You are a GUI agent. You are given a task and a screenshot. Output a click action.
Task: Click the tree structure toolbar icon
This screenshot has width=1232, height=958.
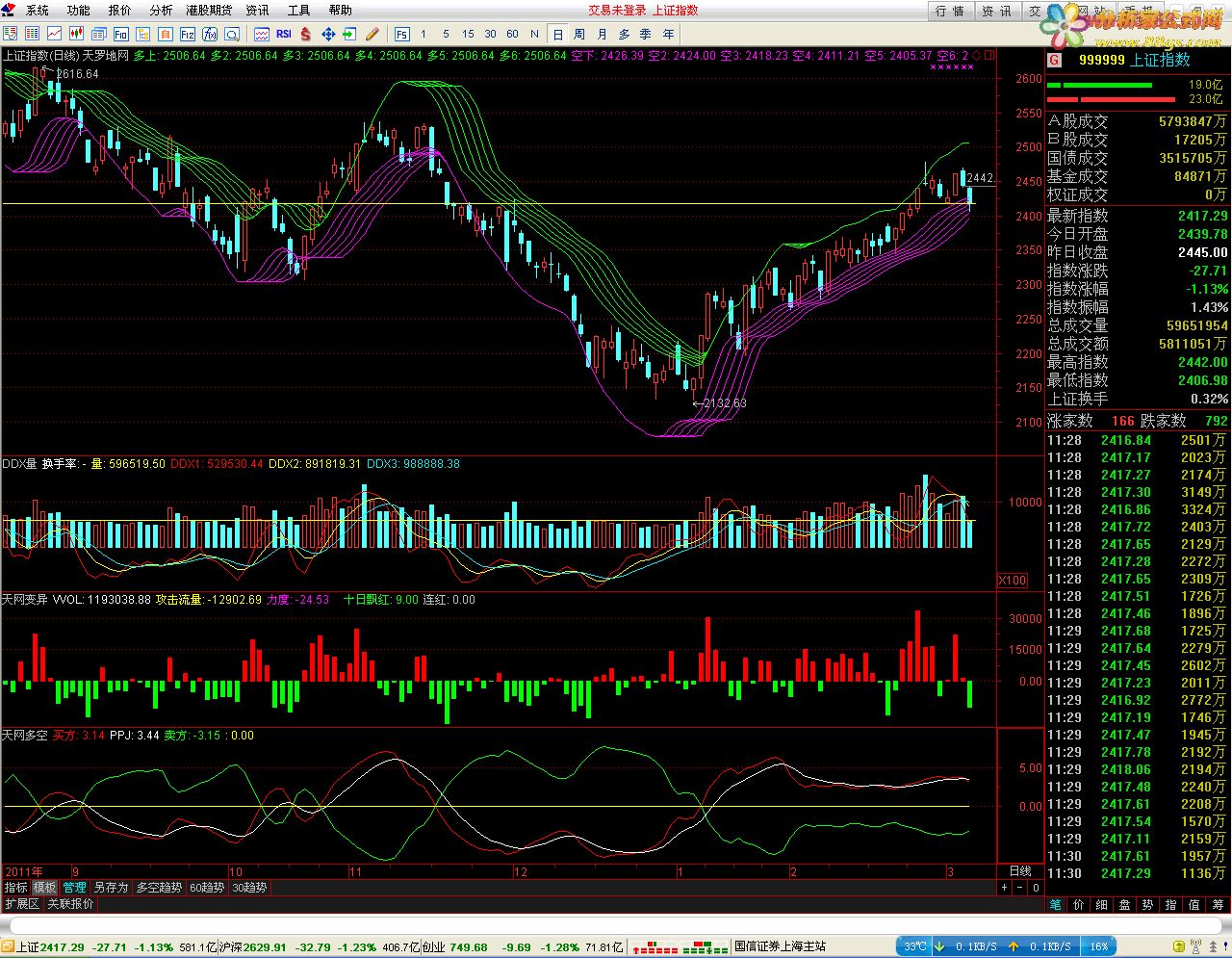(142, 34)
